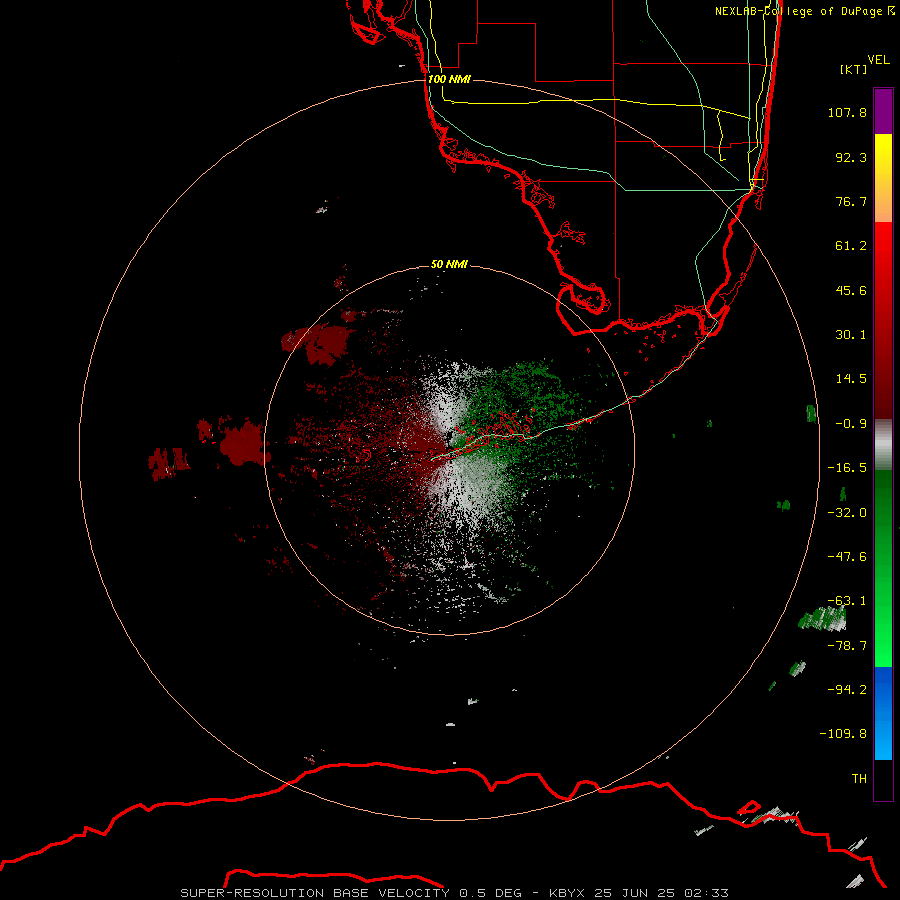This screenshot has width=900, height=900.
Task: Click the 92.3 velocity scale value
Action: (x=851, y=157)
